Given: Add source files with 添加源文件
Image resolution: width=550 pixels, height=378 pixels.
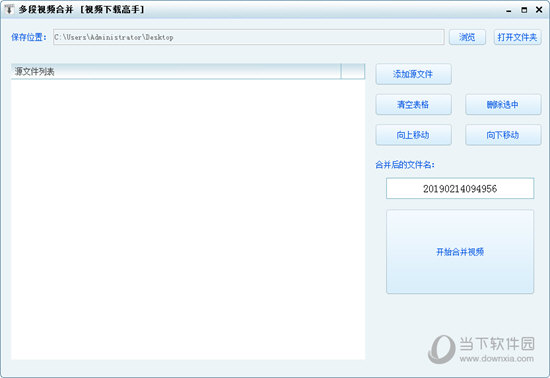Looking at the screenshot, I should [413, 74].
